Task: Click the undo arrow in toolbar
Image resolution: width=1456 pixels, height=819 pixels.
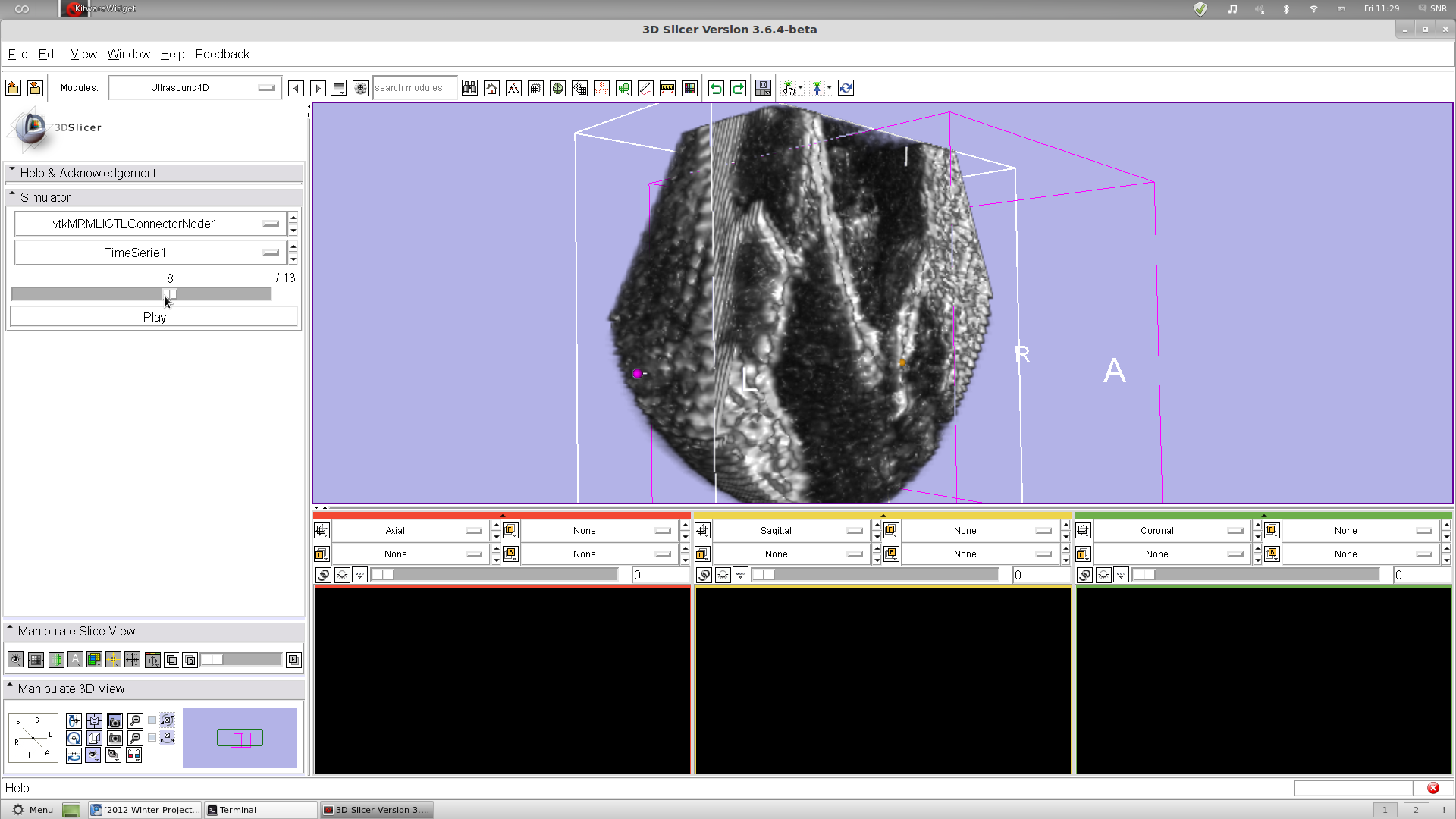Action: (715, 88)
